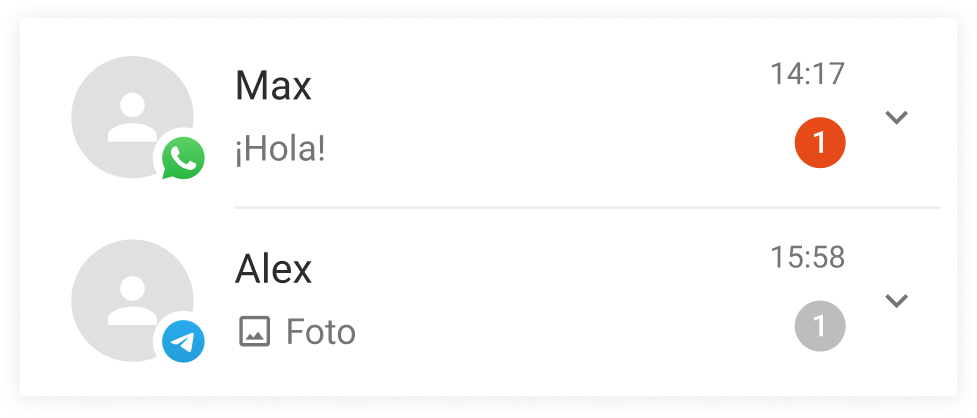Click the photo icon beside Foto
The height and width of the screenshot is (418, 977).
(254, 331)
